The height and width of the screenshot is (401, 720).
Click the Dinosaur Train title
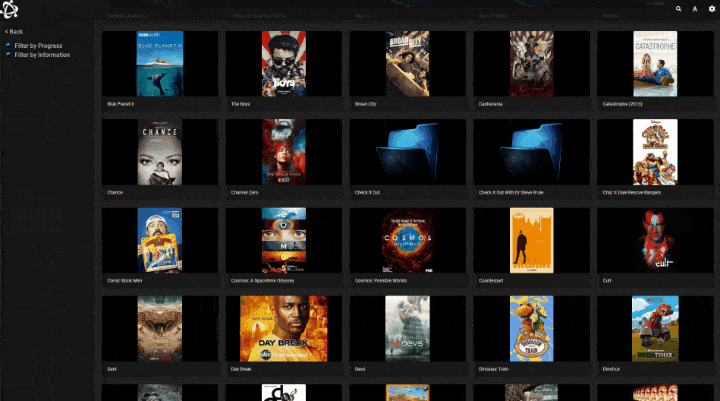[x=494, y=369]
